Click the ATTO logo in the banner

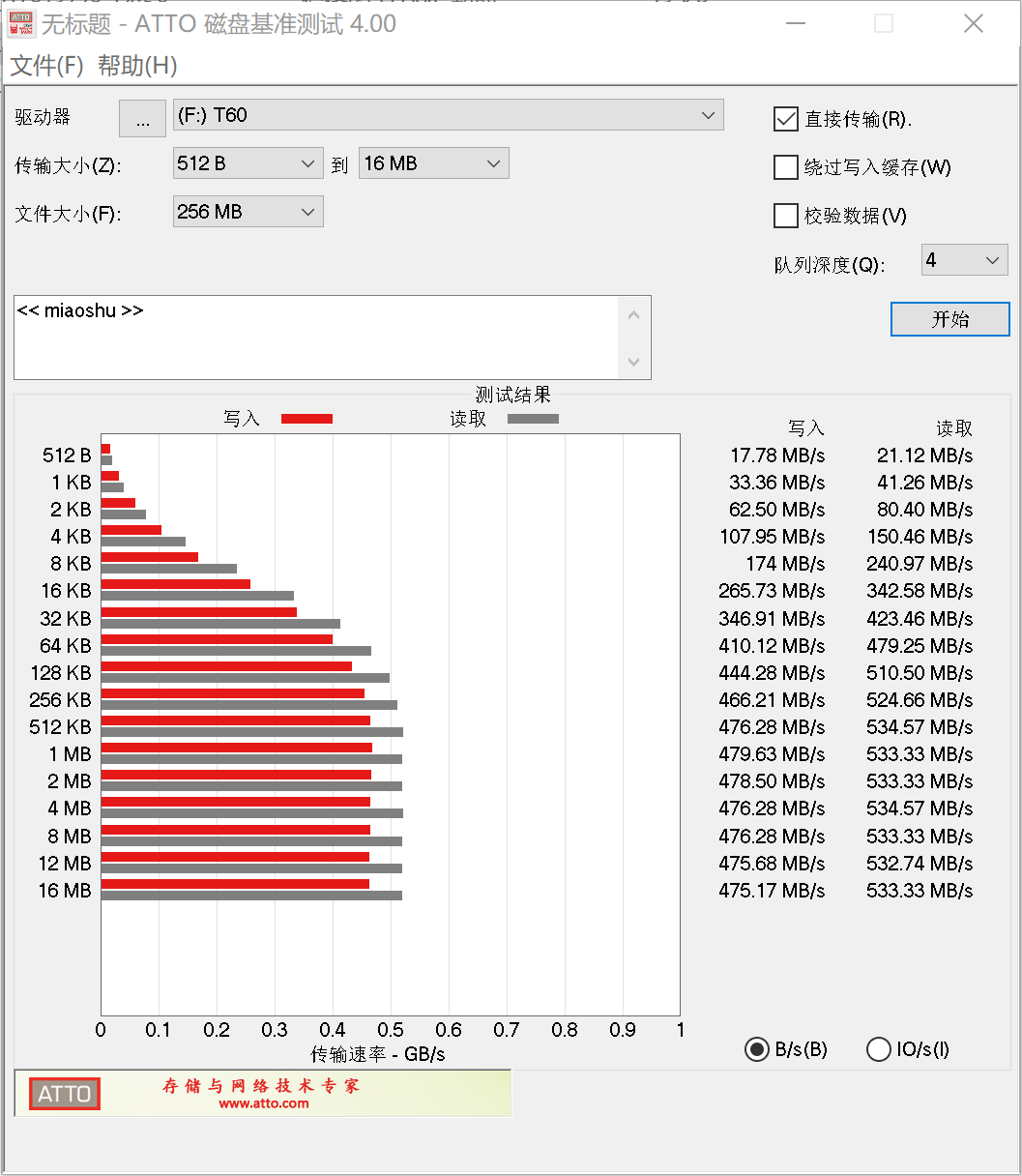65,1094
